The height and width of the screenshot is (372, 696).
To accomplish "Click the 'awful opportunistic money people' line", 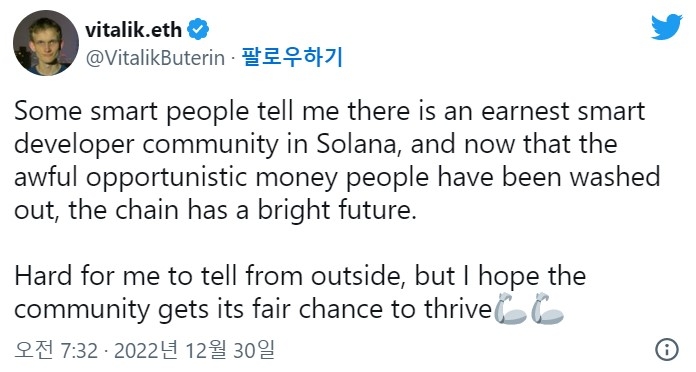I will (x=337, y=177).
